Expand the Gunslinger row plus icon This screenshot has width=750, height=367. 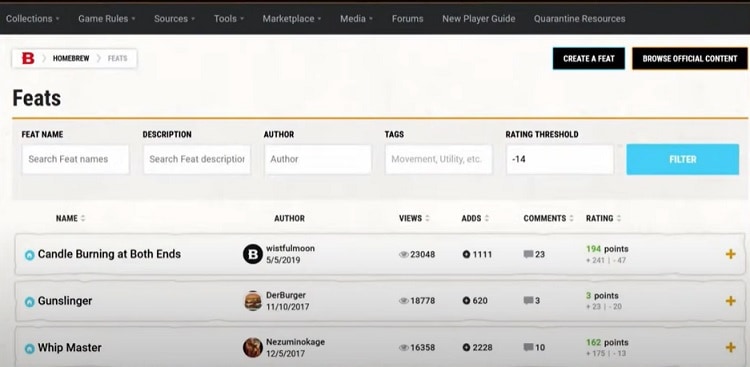(x=730, y=301)
